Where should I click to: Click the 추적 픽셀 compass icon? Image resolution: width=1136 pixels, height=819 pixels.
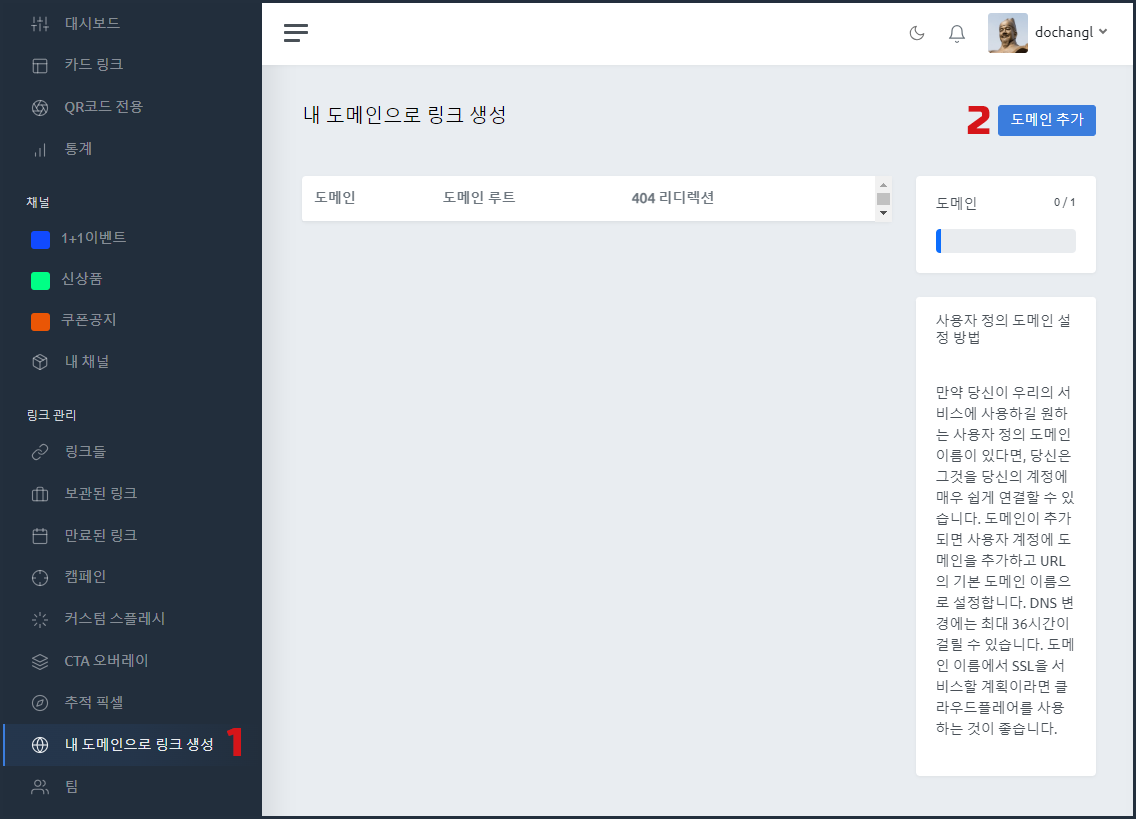coord(40,703)
